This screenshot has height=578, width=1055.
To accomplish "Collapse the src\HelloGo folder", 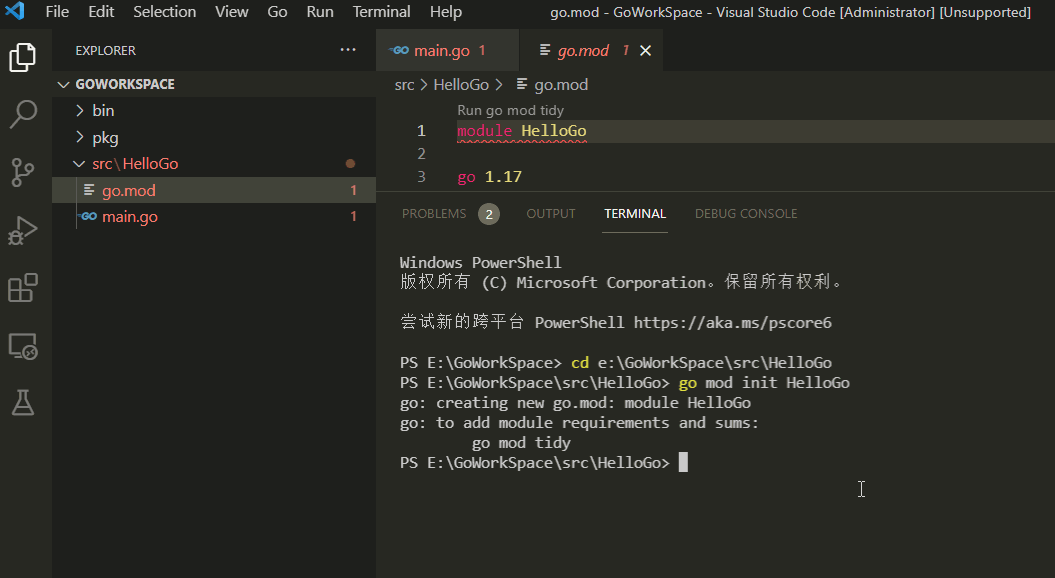I will coord(79,164).
